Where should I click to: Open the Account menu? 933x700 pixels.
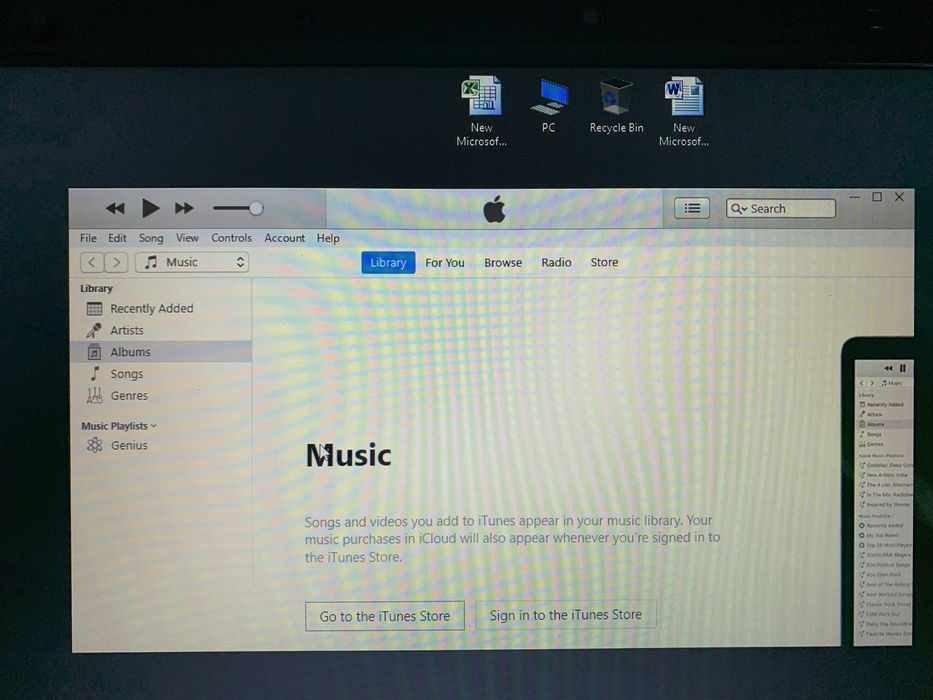click(x=284, y=238)
